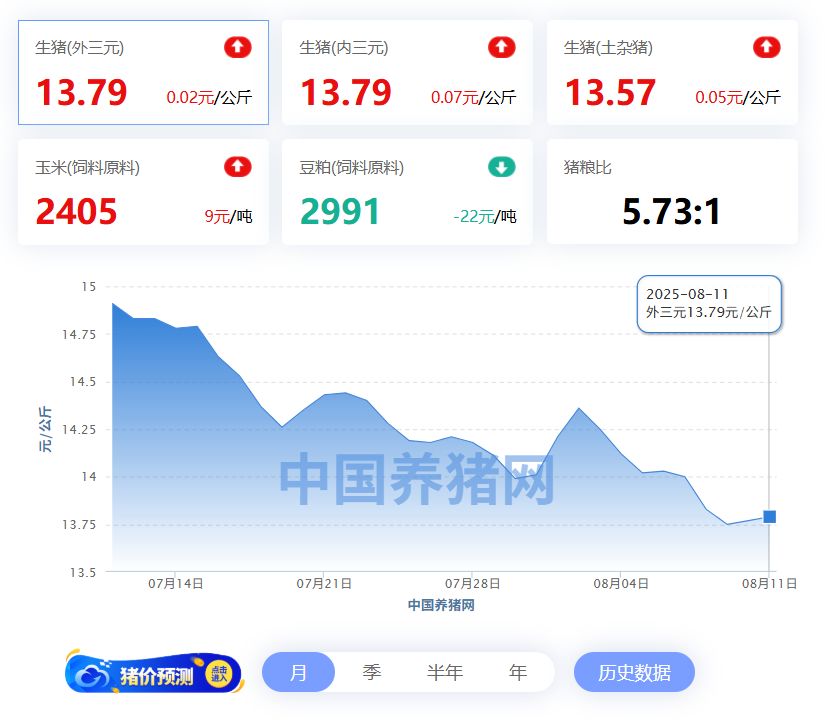The height and width of the screenshot is (720, 825).
Task: Click the 0.07元/公斤 change value
Action: 474,97
